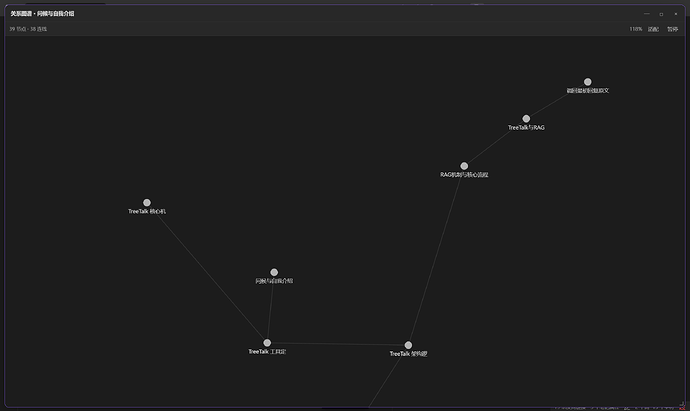Select the RAG node below TreeTalk与RAG

(x=464, y=166)
